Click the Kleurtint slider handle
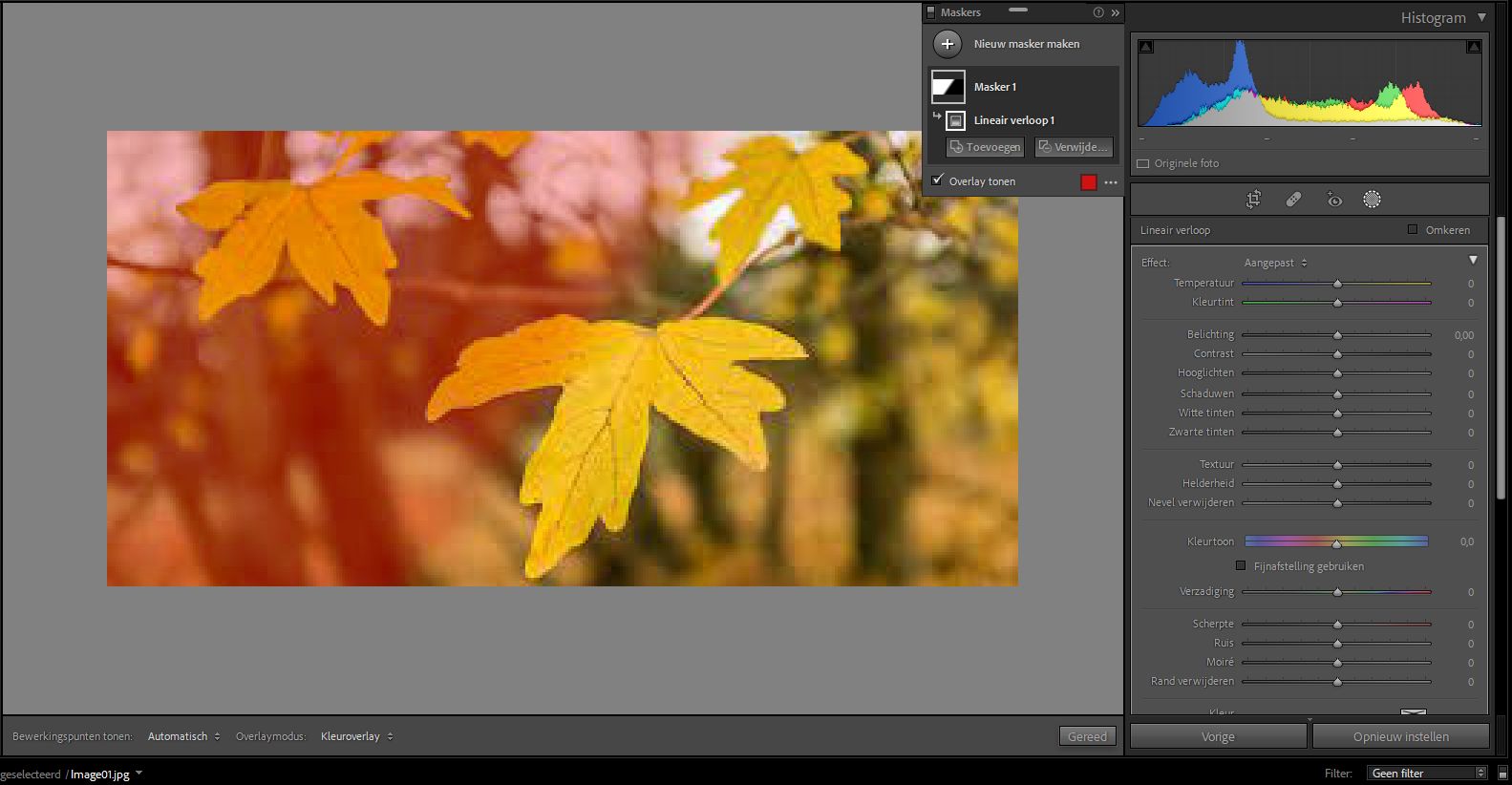Image resolution: width=1512 pixels, height=785 pixels. tap(1337, 303)
